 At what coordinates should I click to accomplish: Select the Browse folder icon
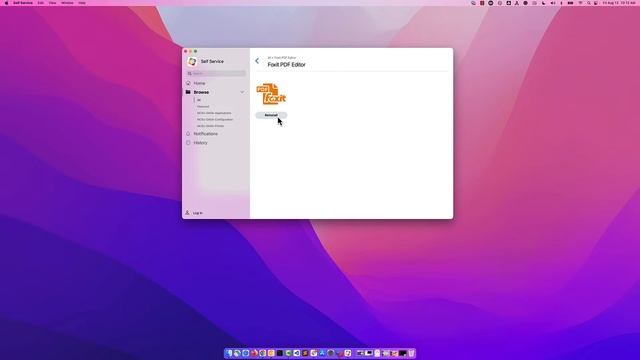click(x=188, y=92)
